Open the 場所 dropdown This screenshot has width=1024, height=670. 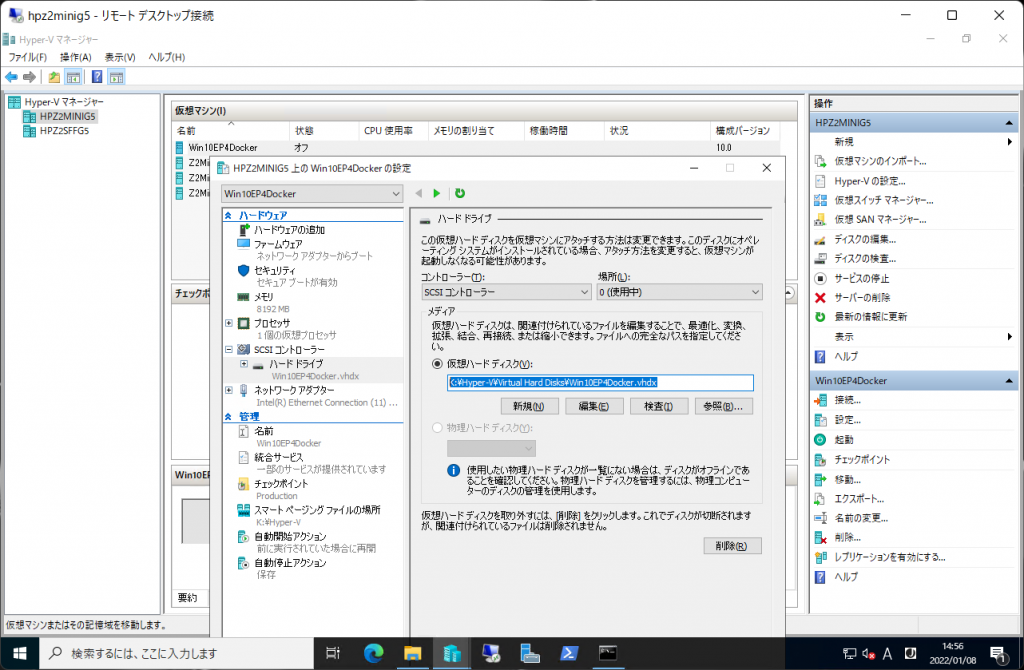(679, 292)
